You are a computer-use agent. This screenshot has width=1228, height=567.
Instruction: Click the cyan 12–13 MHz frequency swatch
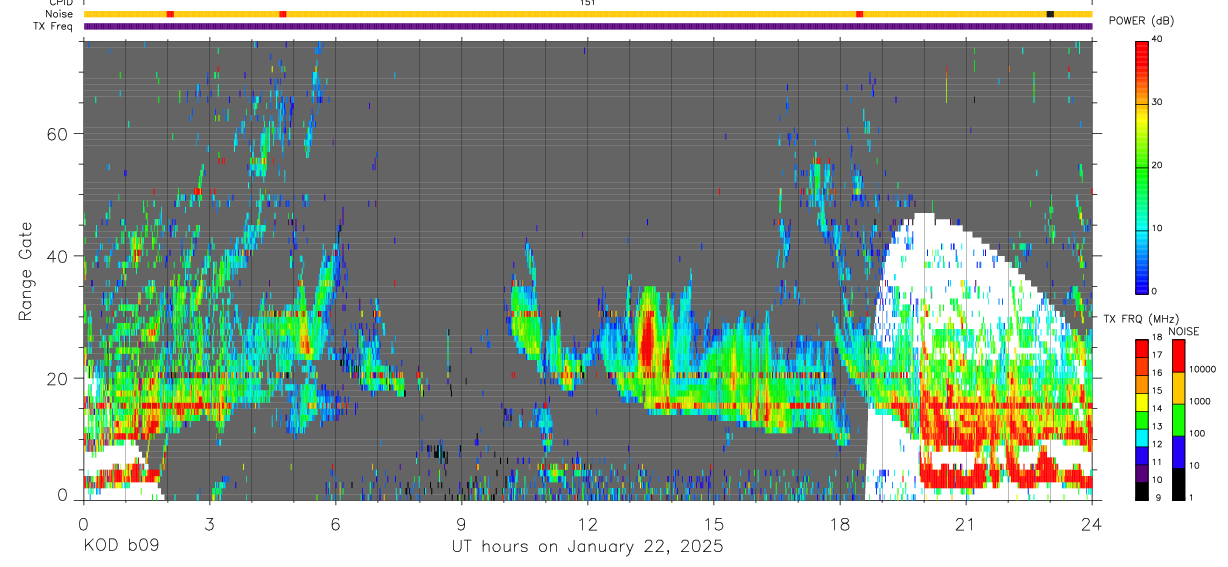pyautogui.click(x=1142, y=438)
